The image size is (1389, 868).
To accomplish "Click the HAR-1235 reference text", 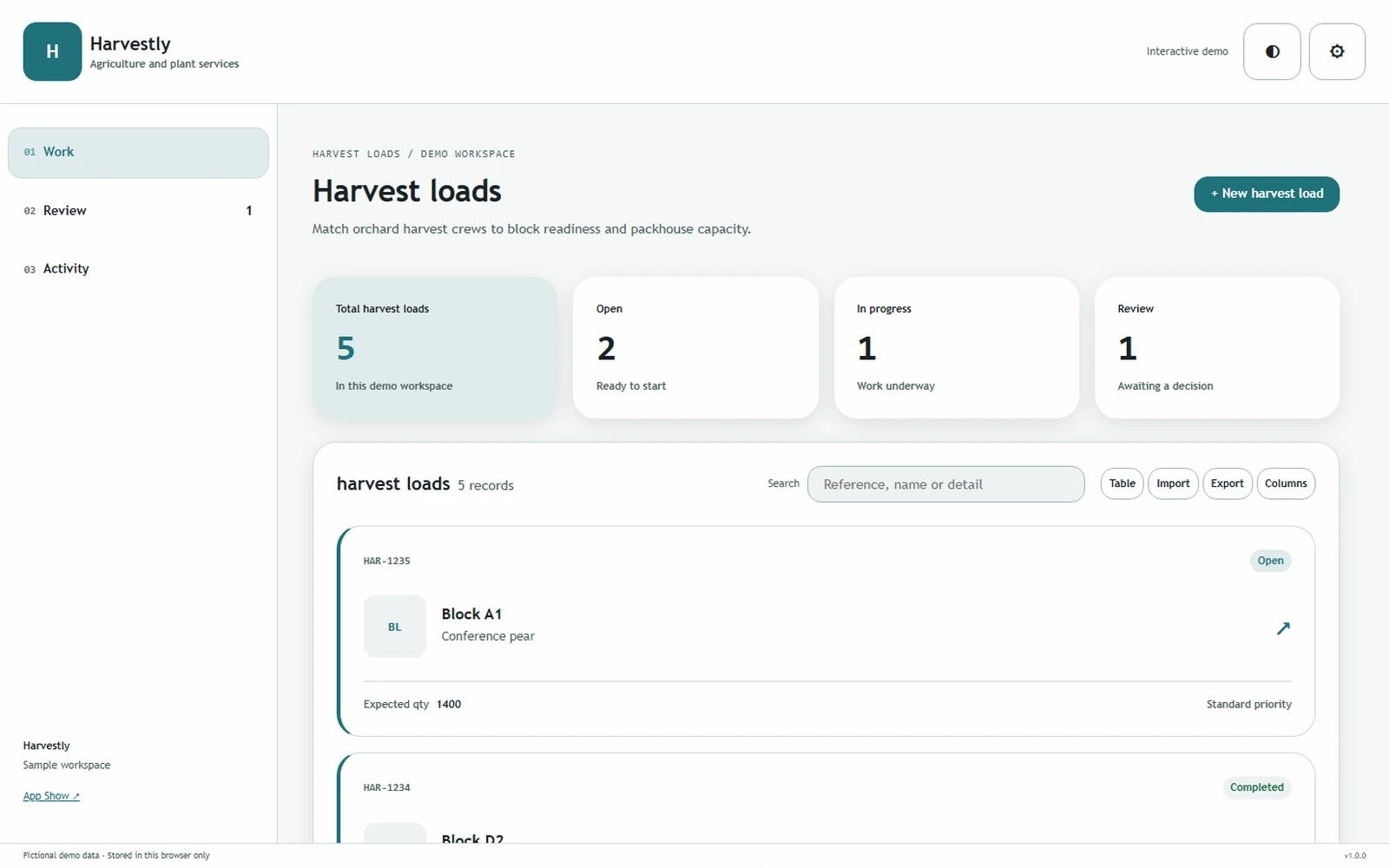I will 386,562.
